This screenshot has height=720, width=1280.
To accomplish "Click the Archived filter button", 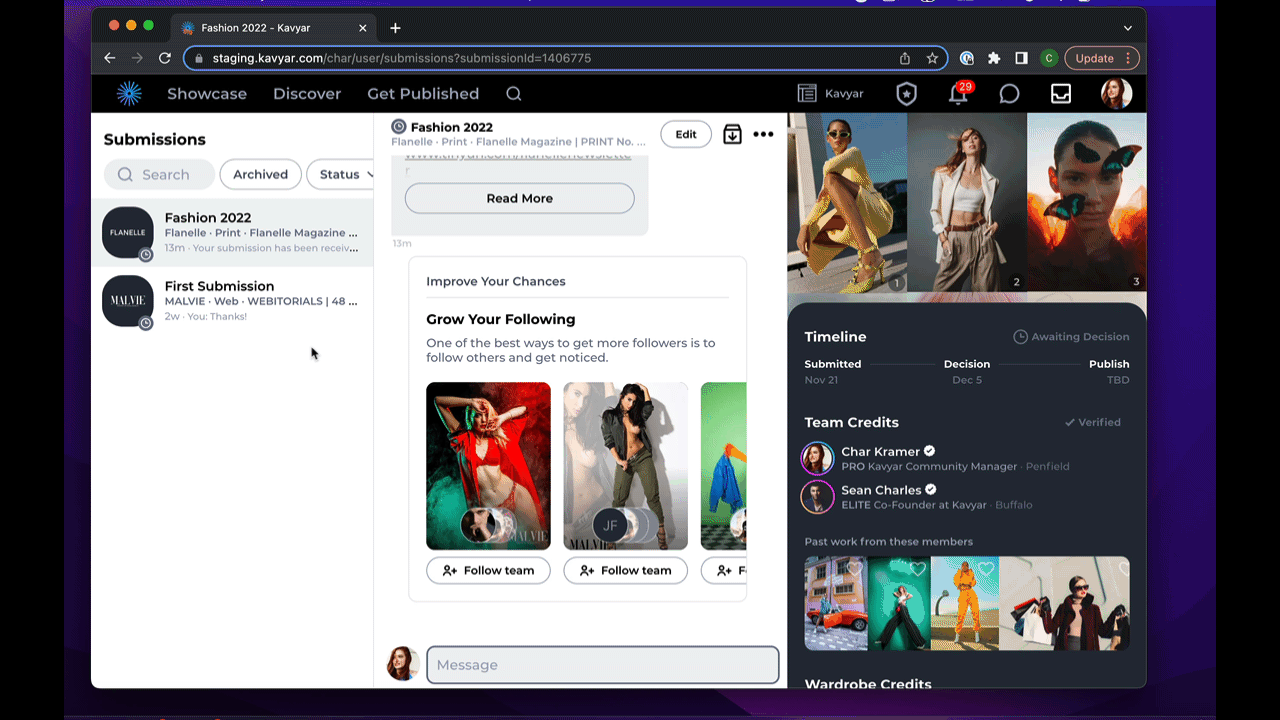I will pos(260,174).
